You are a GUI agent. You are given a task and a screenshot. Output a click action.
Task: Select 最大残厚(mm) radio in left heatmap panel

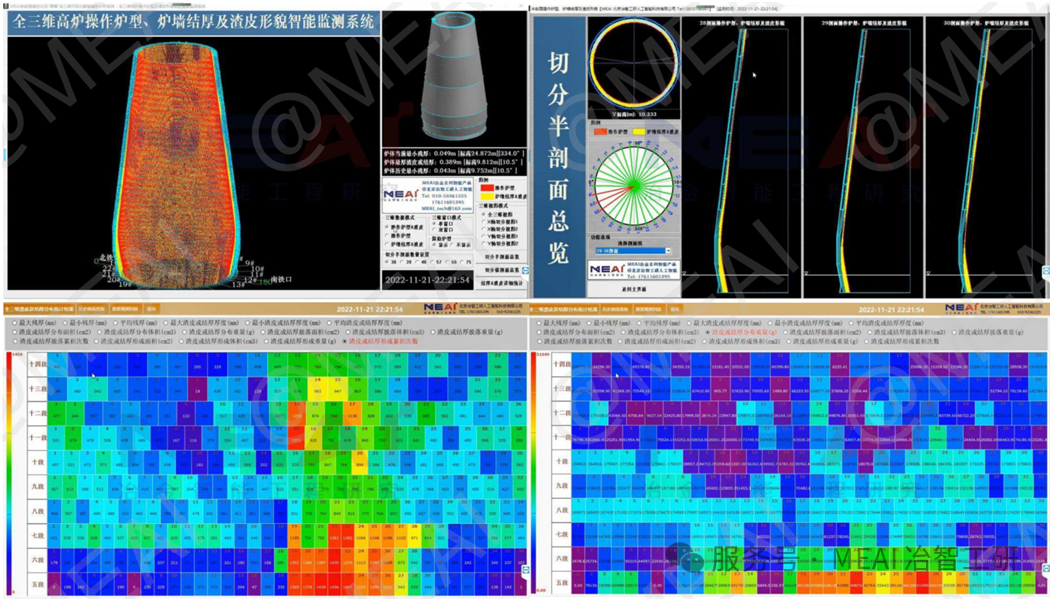click(x=13, y=323)
